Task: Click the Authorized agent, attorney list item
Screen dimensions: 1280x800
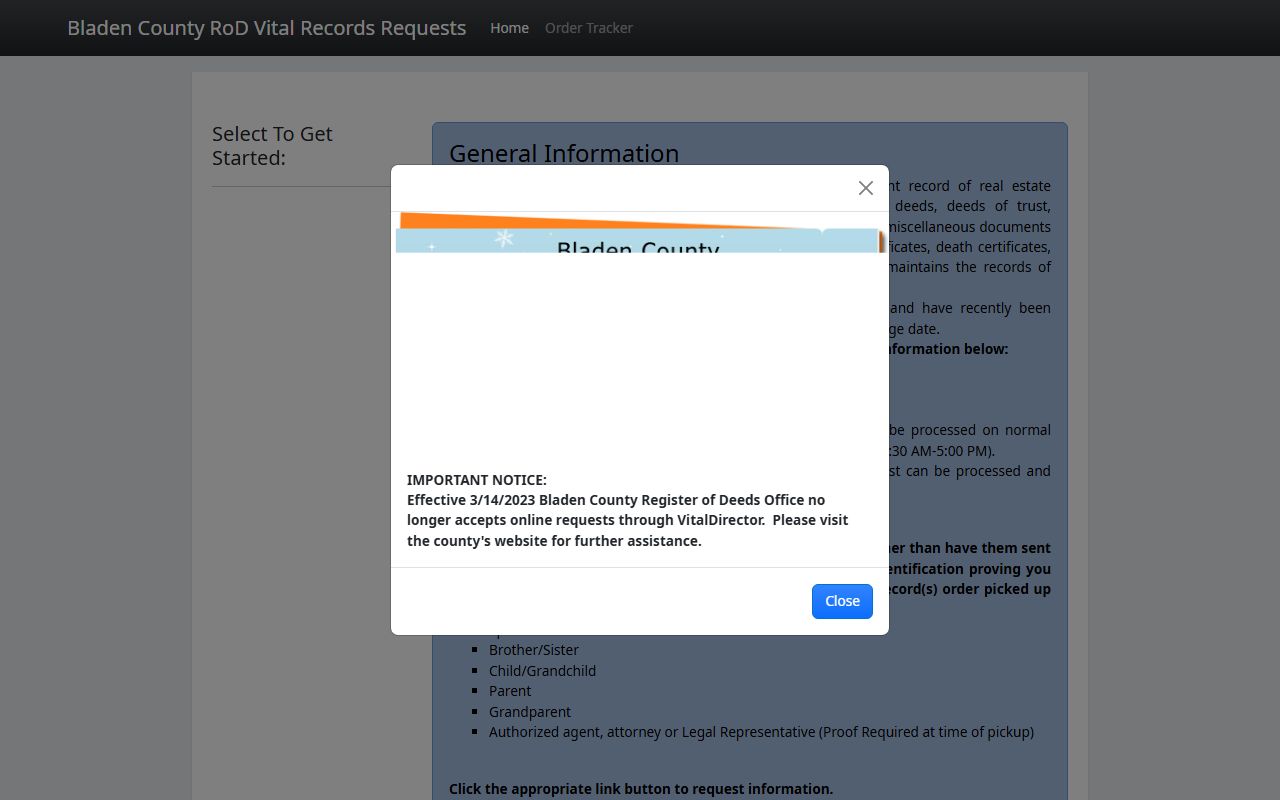Action: (x=760, y=732)
